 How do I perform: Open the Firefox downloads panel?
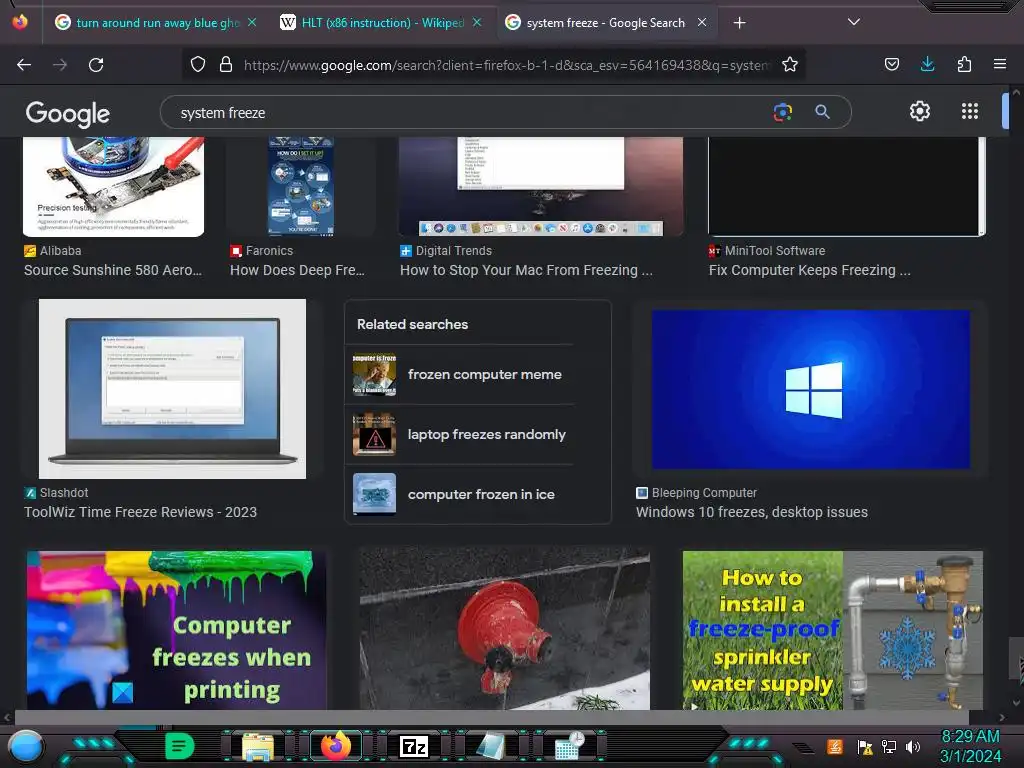927,64
